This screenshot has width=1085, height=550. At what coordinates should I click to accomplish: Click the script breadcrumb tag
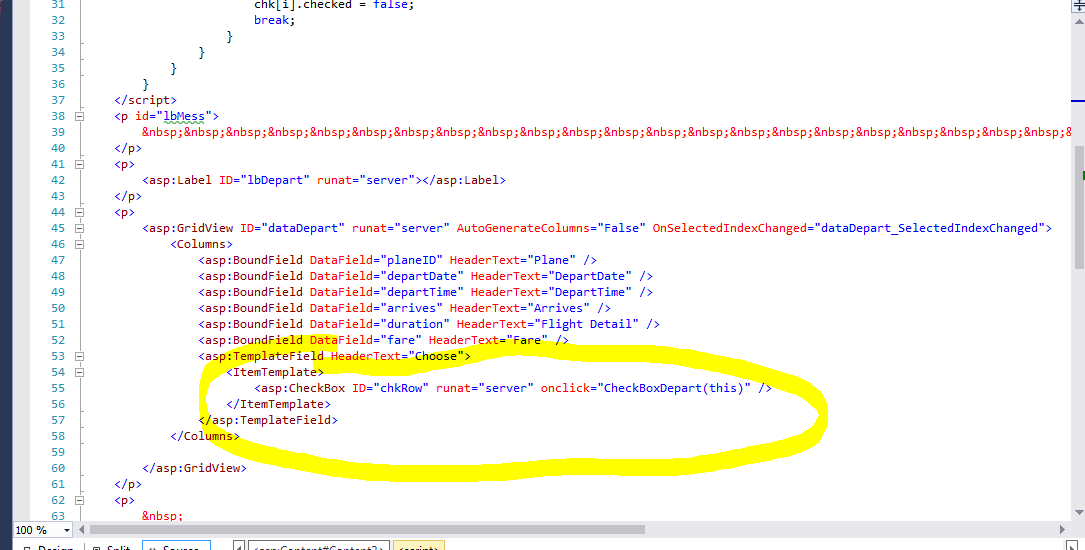tap(420, 547)
